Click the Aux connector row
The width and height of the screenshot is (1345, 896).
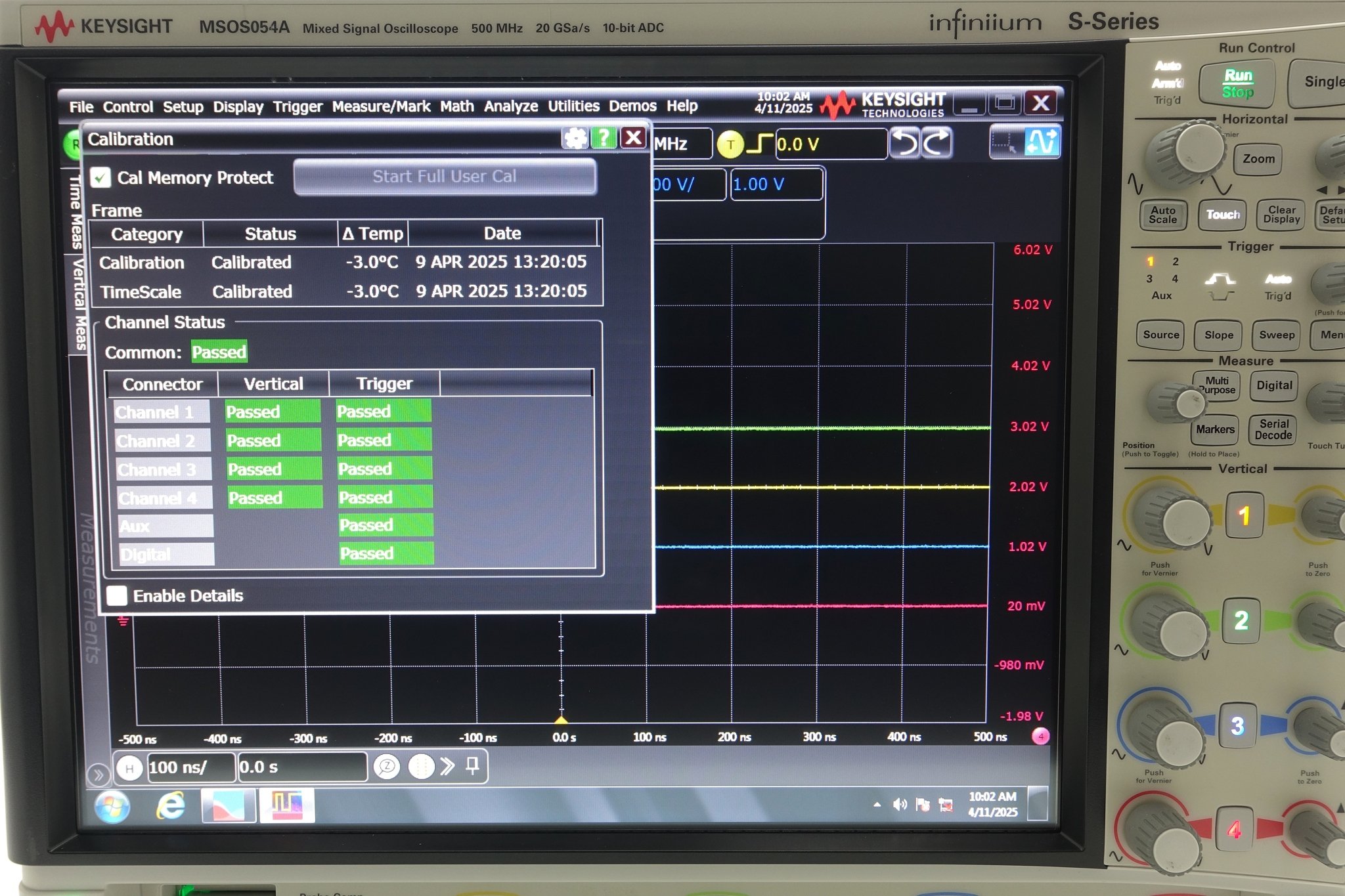coord(165,526)
